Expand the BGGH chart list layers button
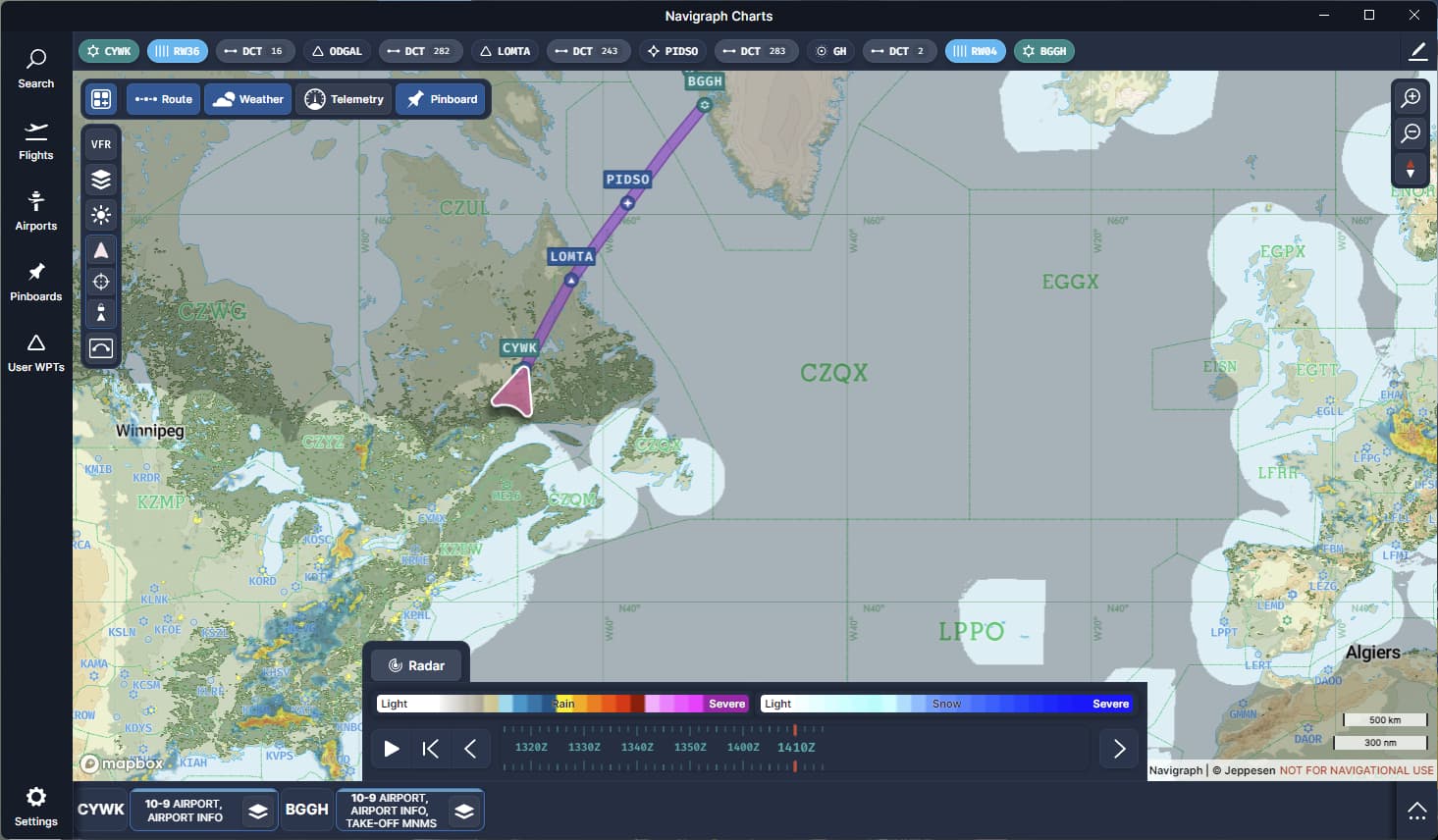This screenshot has height=840, width=1438. pyautogui.click(x=464, y=811)
